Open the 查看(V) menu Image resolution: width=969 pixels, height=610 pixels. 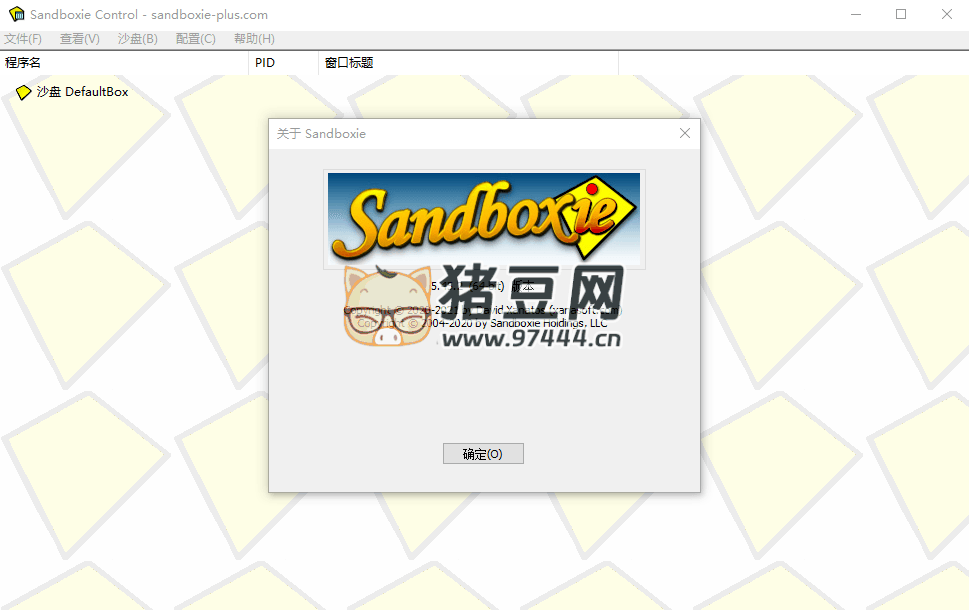click(x=80, y=39)
